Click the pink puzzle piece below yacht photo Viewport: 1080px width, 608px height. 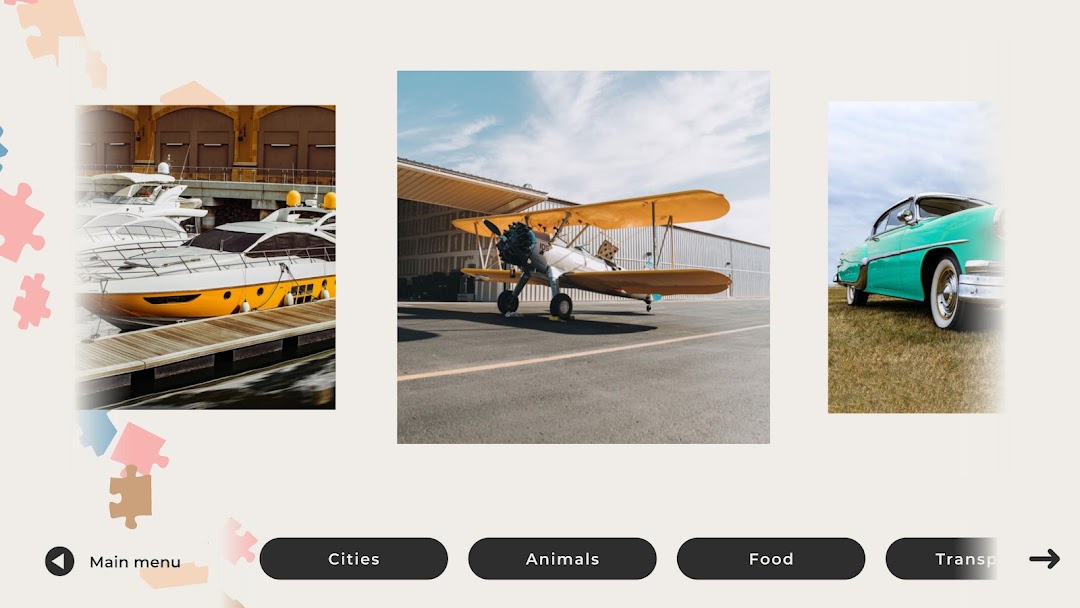click(x=140, y=449)
